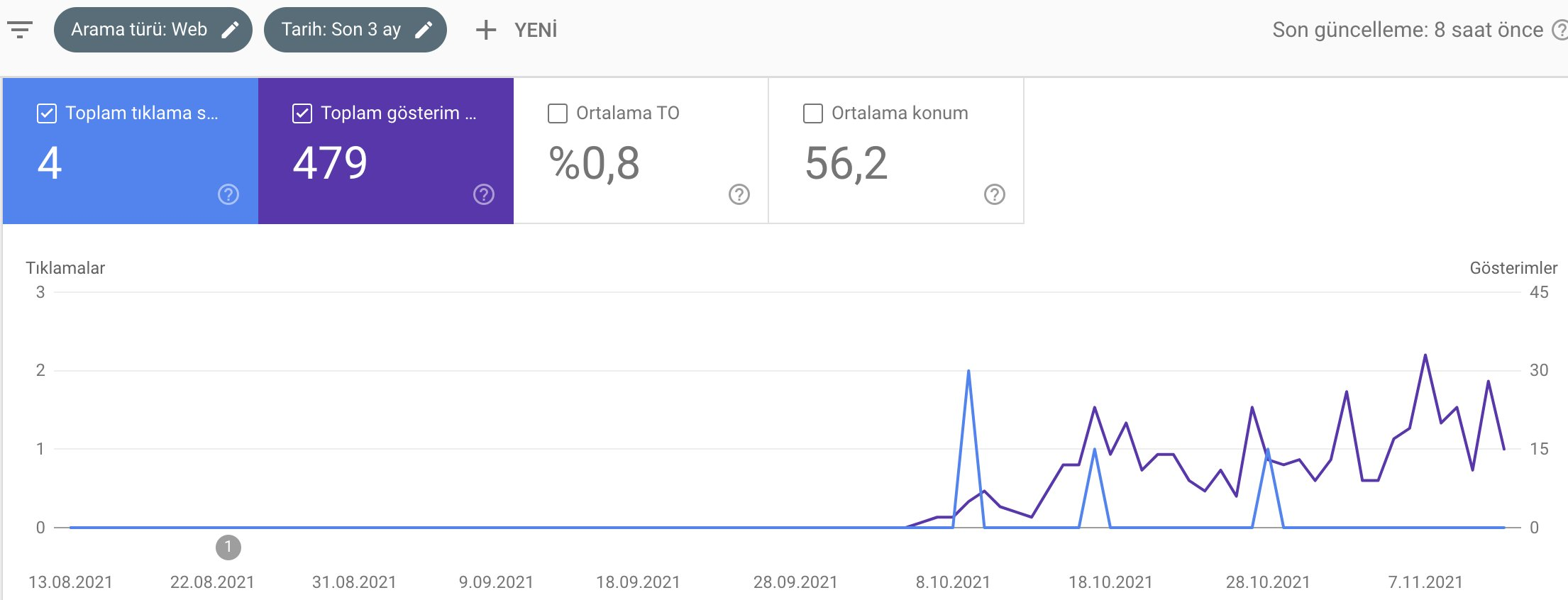Add a new filter with YENİ
This screenshot has height=600, width=1568.
click(517, 30)
